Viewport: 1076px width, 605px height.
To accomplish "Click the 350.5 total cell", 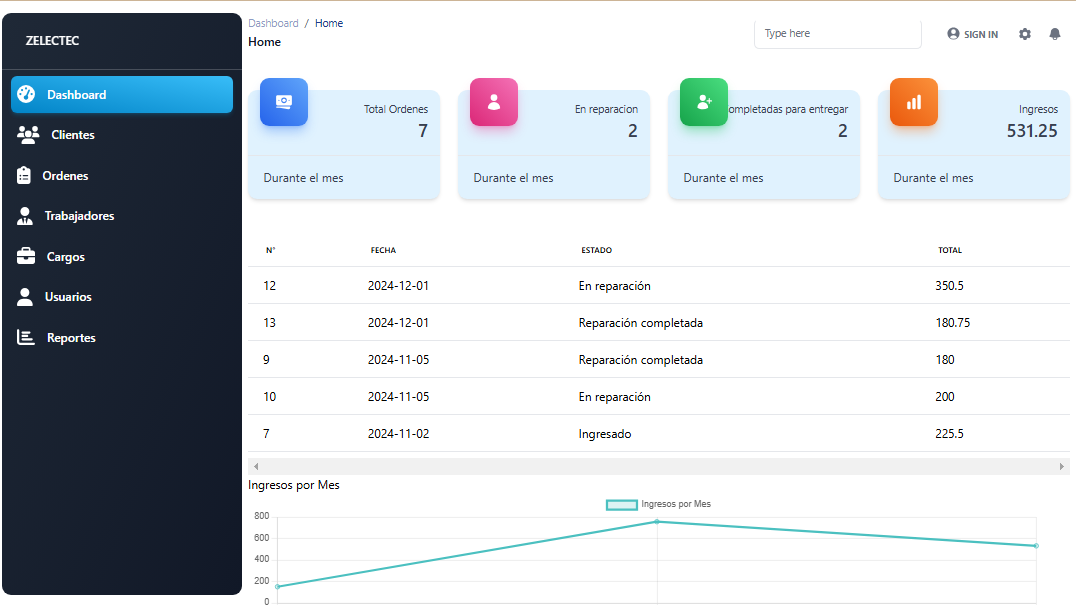I will pos(949,285).
